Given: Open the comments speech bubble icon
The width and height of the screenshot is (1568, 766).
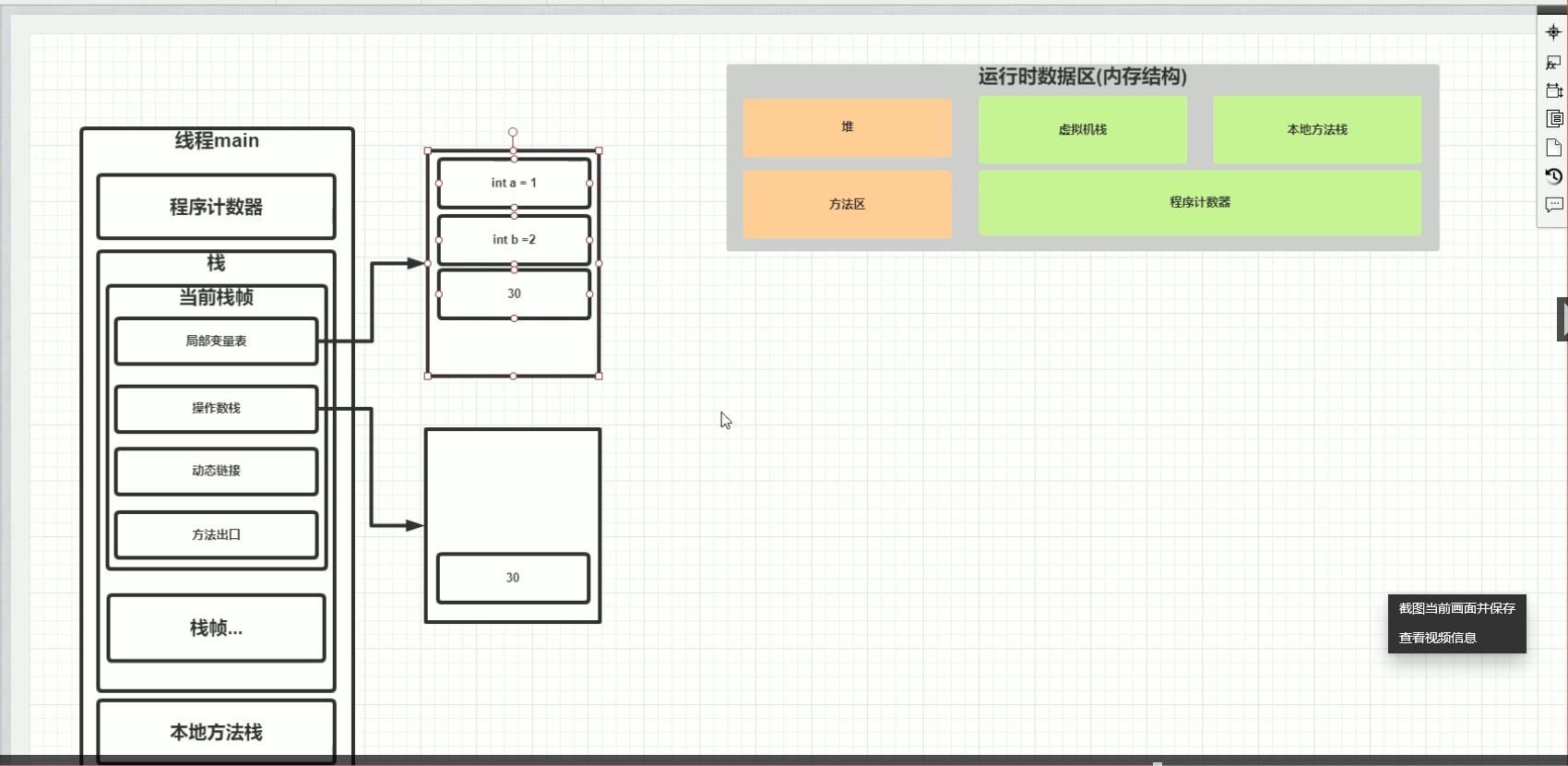Looking at the screenshot, I should [1553, 205].
